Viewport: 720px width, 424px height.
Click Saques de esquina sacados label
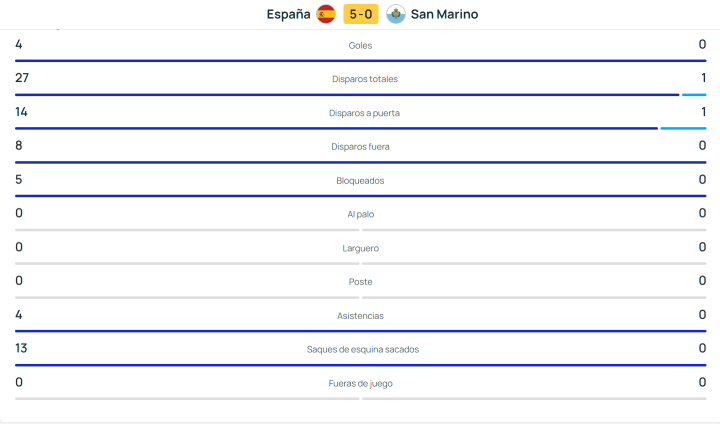point(360,349)
